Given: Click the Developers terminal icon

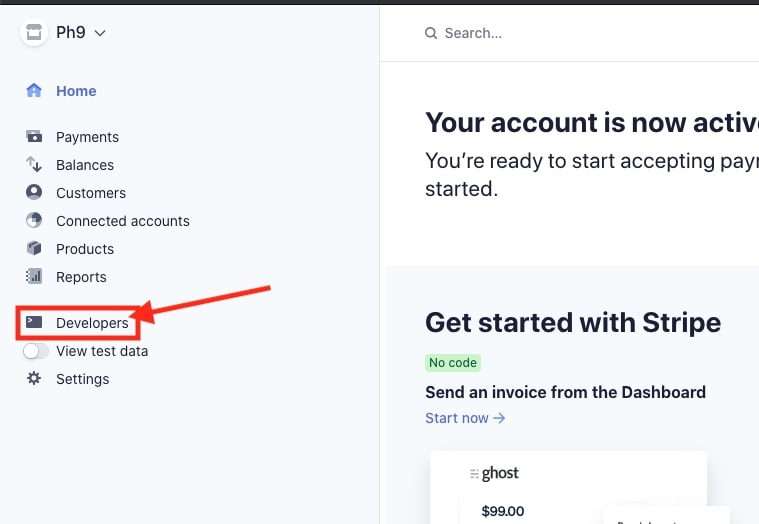Looking at the screenshot, I should [x=34, y=323].
